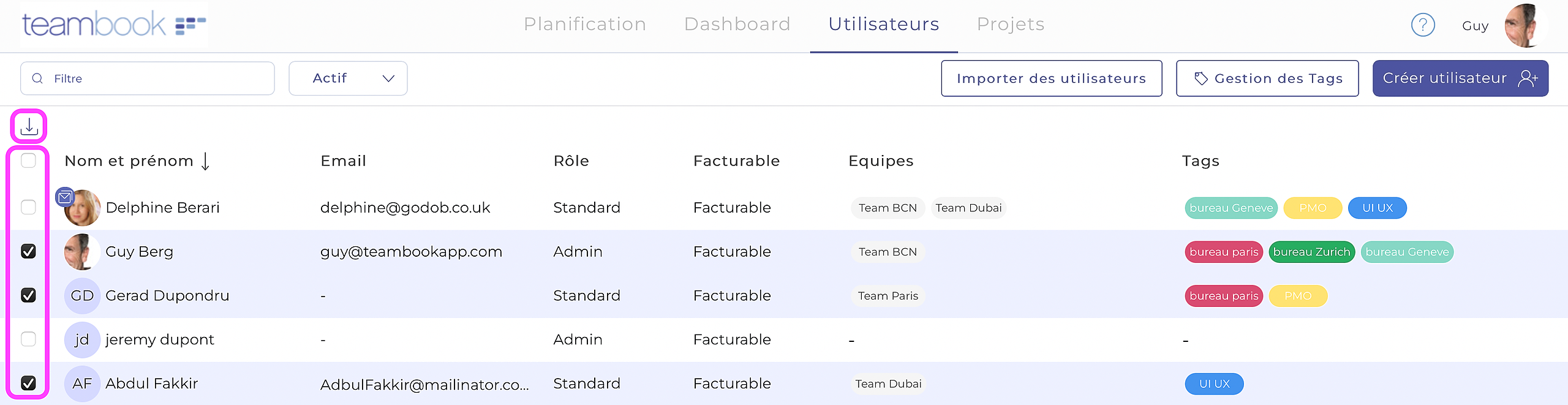Image resolution: width=1568 pixels, height=405 pixels.
Task: Click Team Dubai chip on Delphine's row
Action: tap(968, 208)
